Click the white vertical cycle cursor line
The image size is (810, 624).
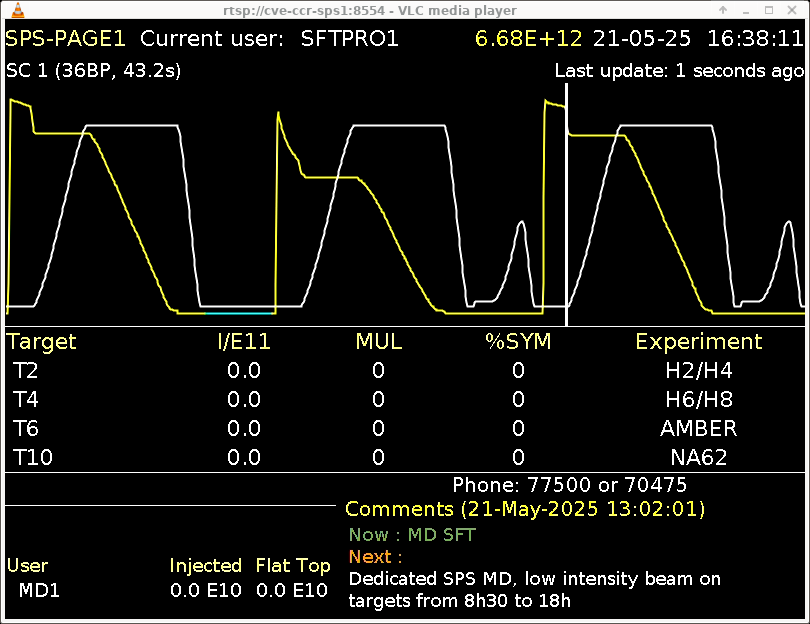pyautogui.click(x=567, y=200)
